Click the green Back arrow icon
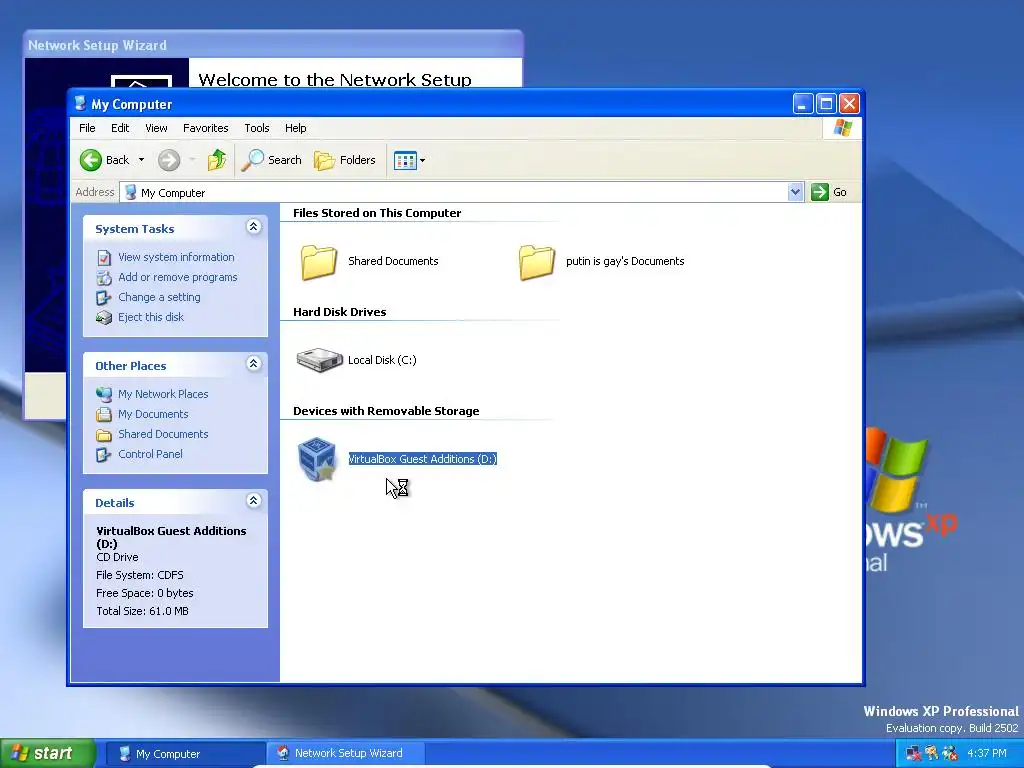1024x768 pixels. [x=91, y=160]
